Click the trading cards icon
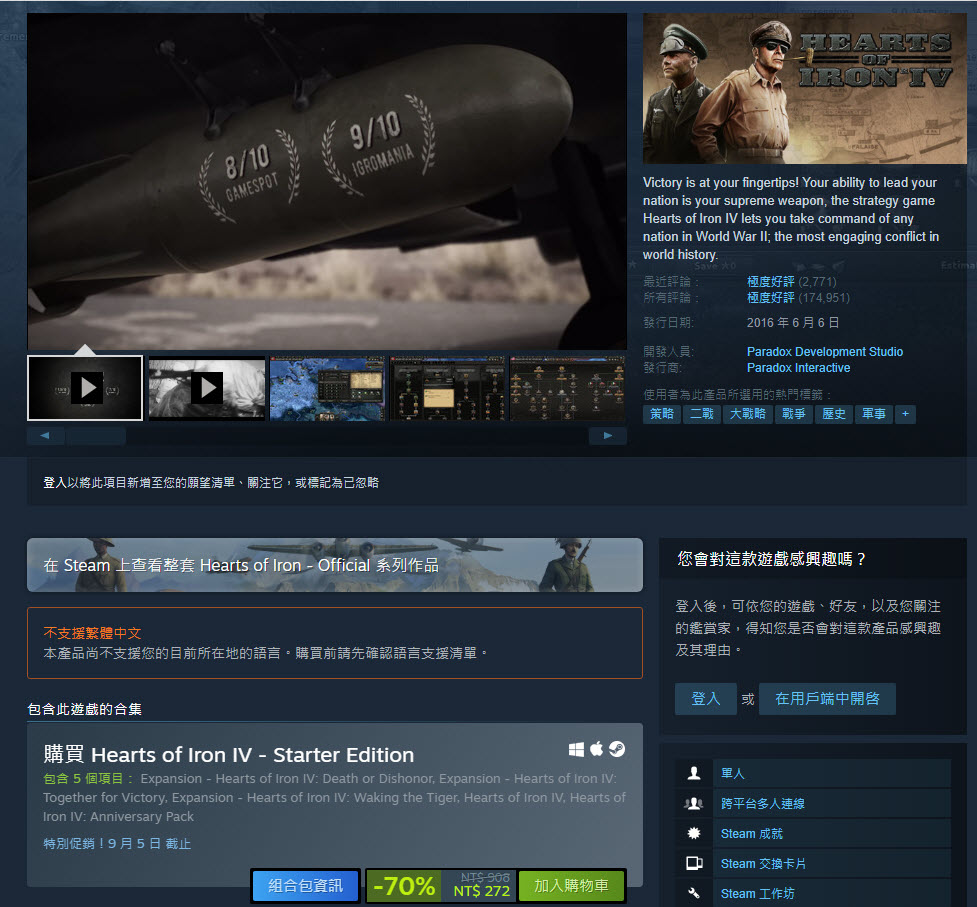 pyautogui.click(x=693, y=863)
